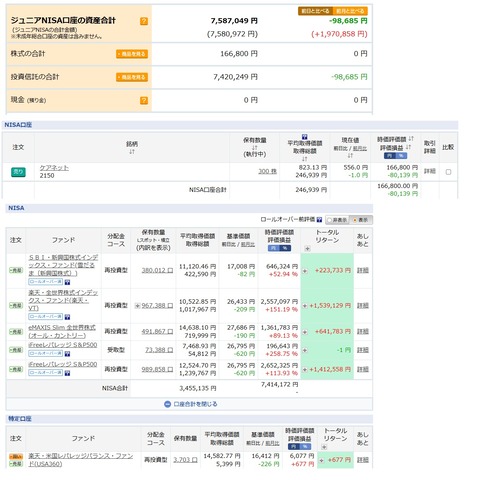Click 73,388 口 quantity link
The image size is (480, 480).
pyautogui.click(x=159, y=350)
